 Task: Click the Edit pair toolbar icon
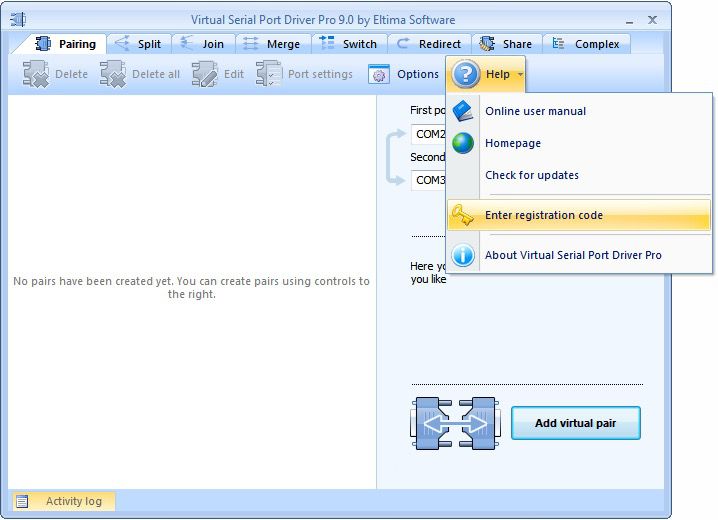tap(204, 74)
